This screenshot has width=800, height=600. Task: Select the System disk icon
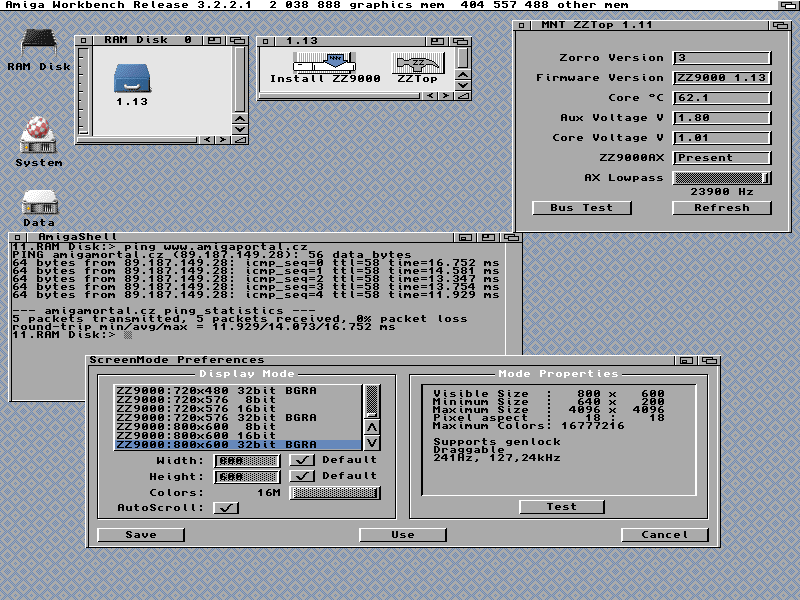(x=38, y=132)
